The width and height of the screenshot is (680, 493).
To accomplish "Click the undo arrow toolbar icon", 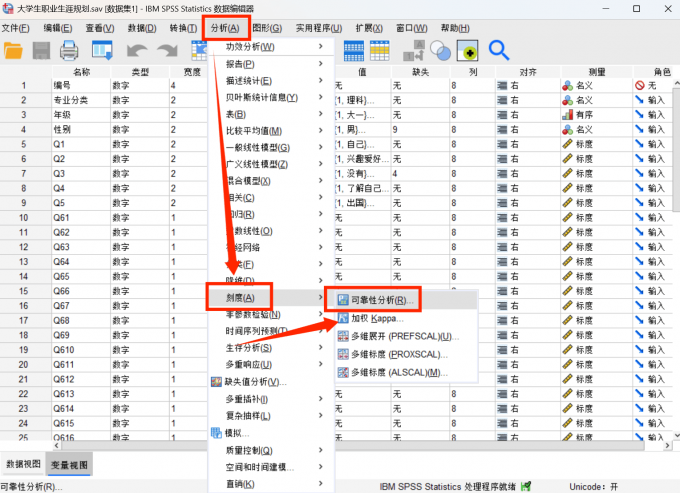I will (137, 51).
